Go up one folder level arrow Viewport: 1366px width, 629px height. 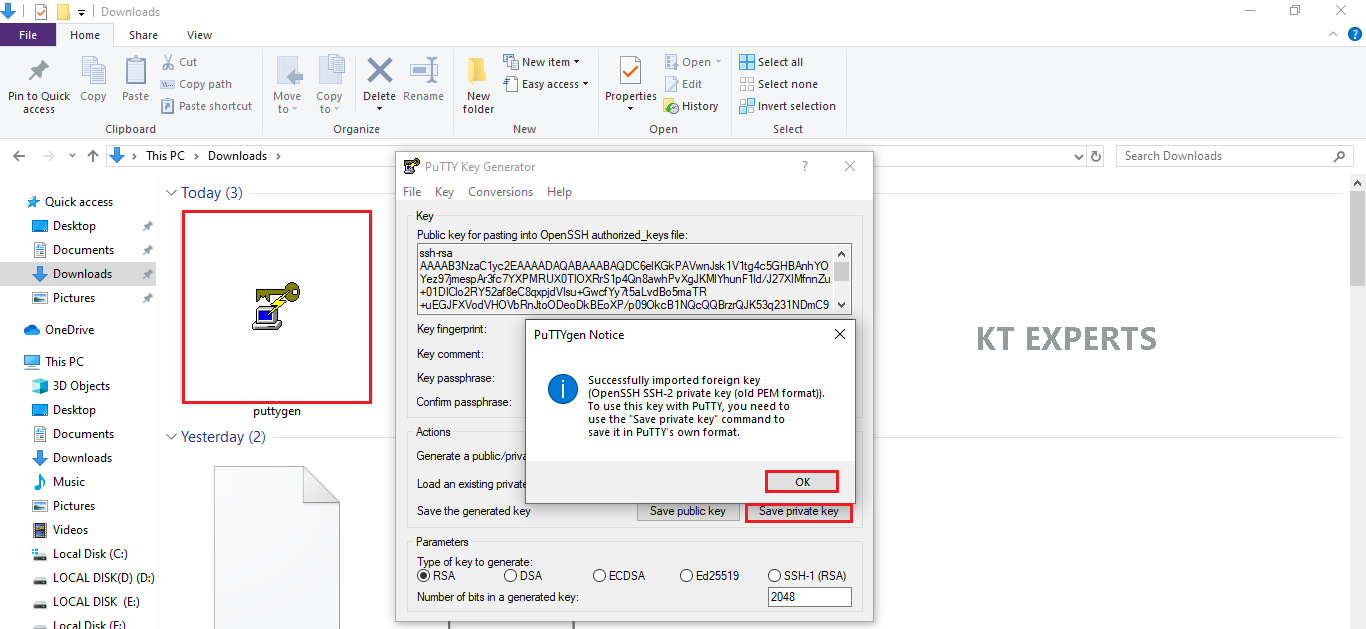click(93, 156)
